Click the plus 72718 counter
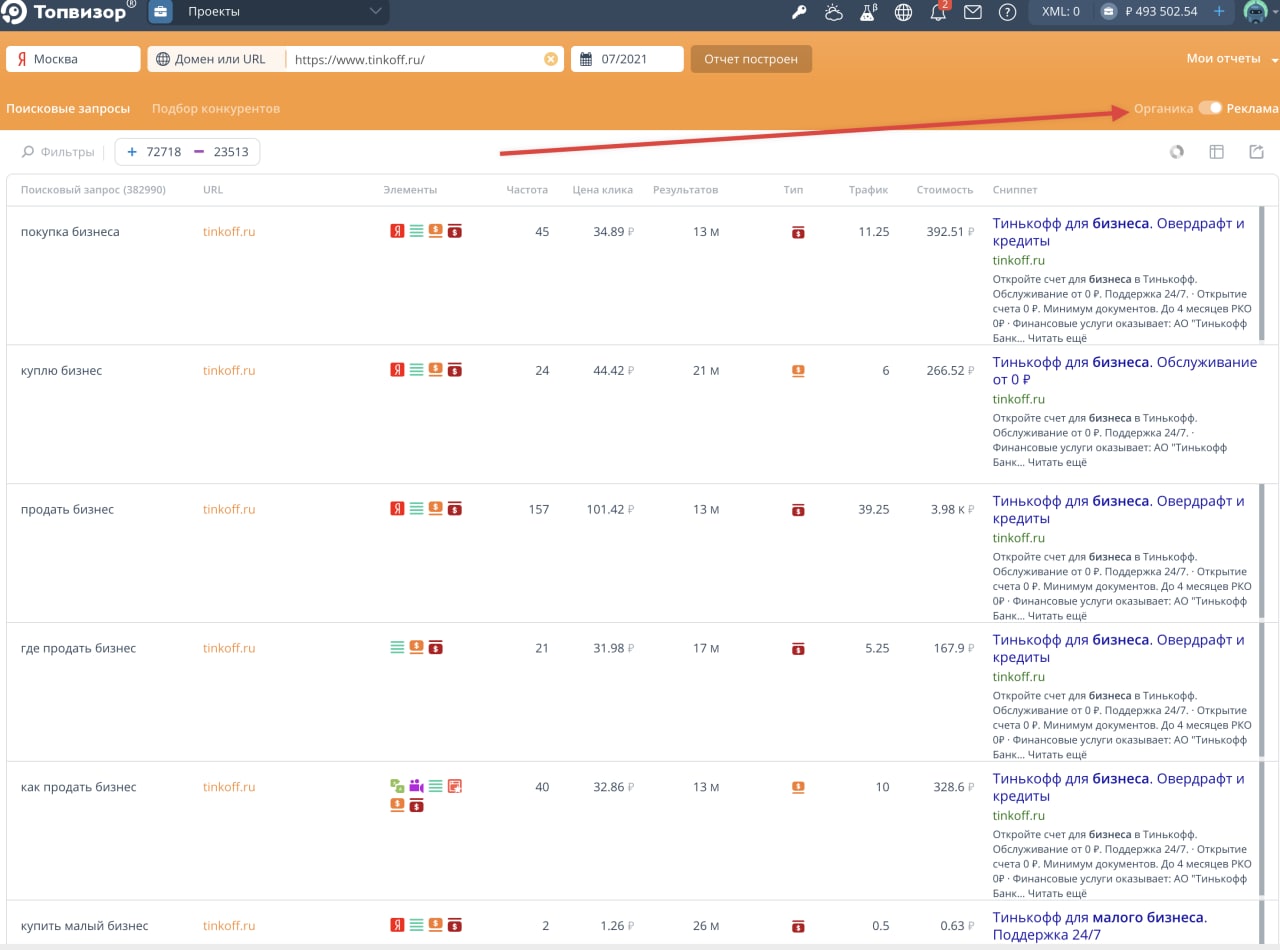Image resolution: width=1280 pixels, height=950 pixels. tap(153, 152)
